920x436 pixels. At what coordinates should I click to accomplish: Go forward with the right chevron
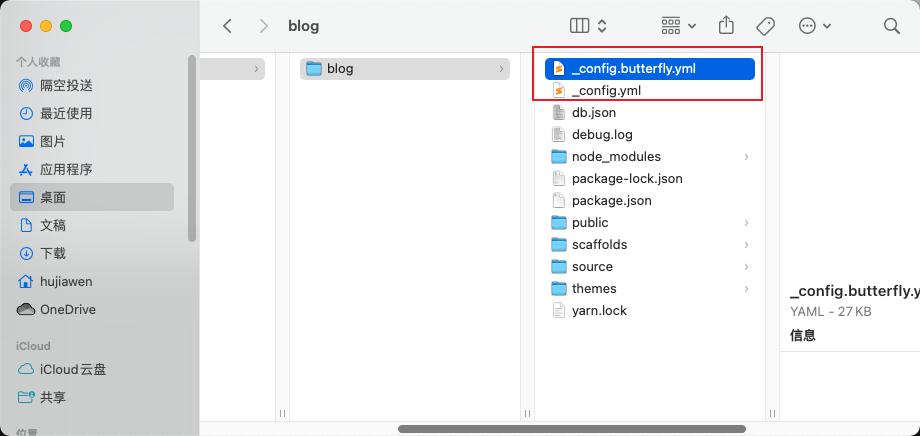pos(263,26)
